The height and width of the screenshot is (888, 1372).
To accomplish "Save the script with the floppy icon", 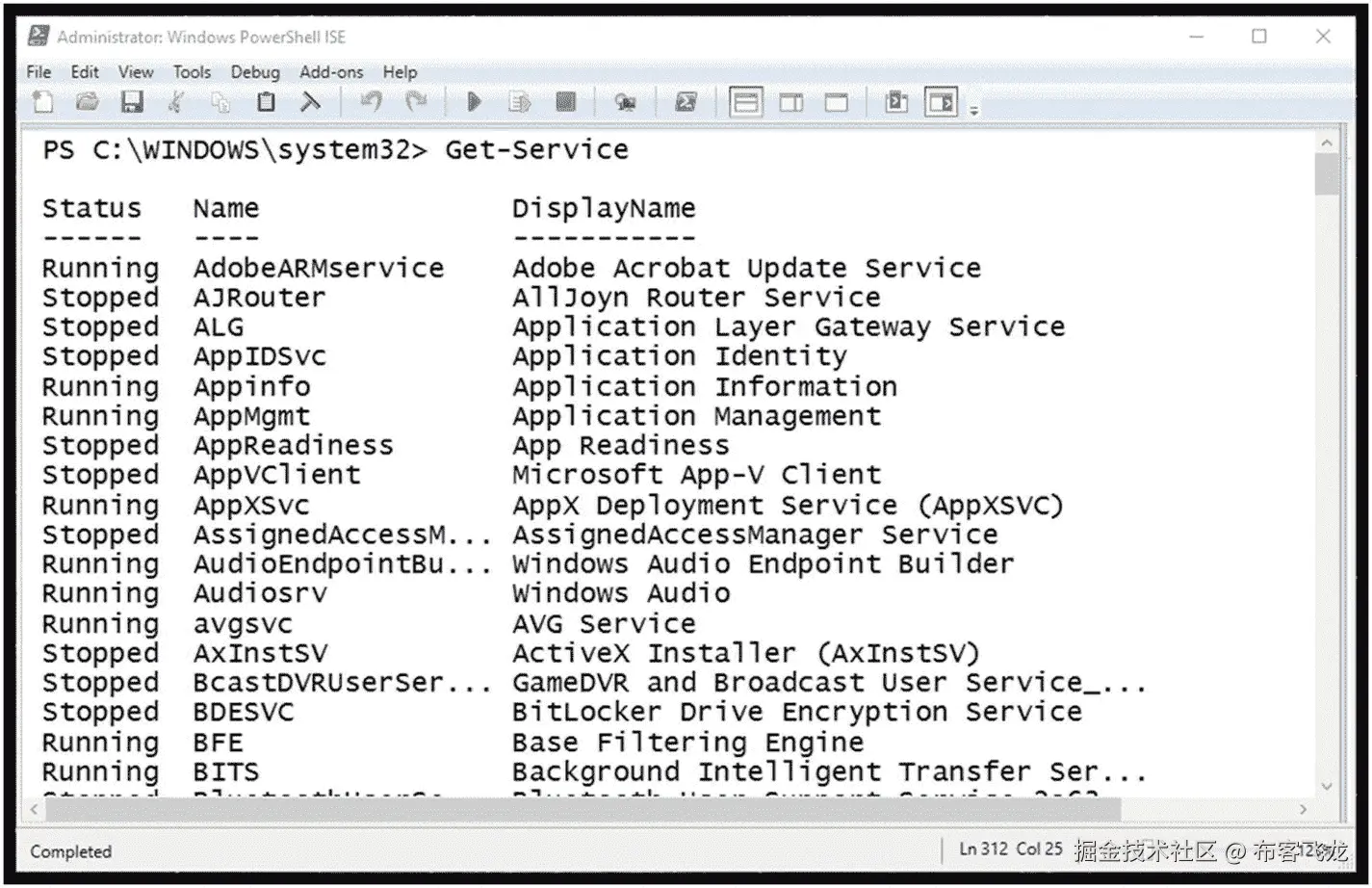I will (132, 102).
